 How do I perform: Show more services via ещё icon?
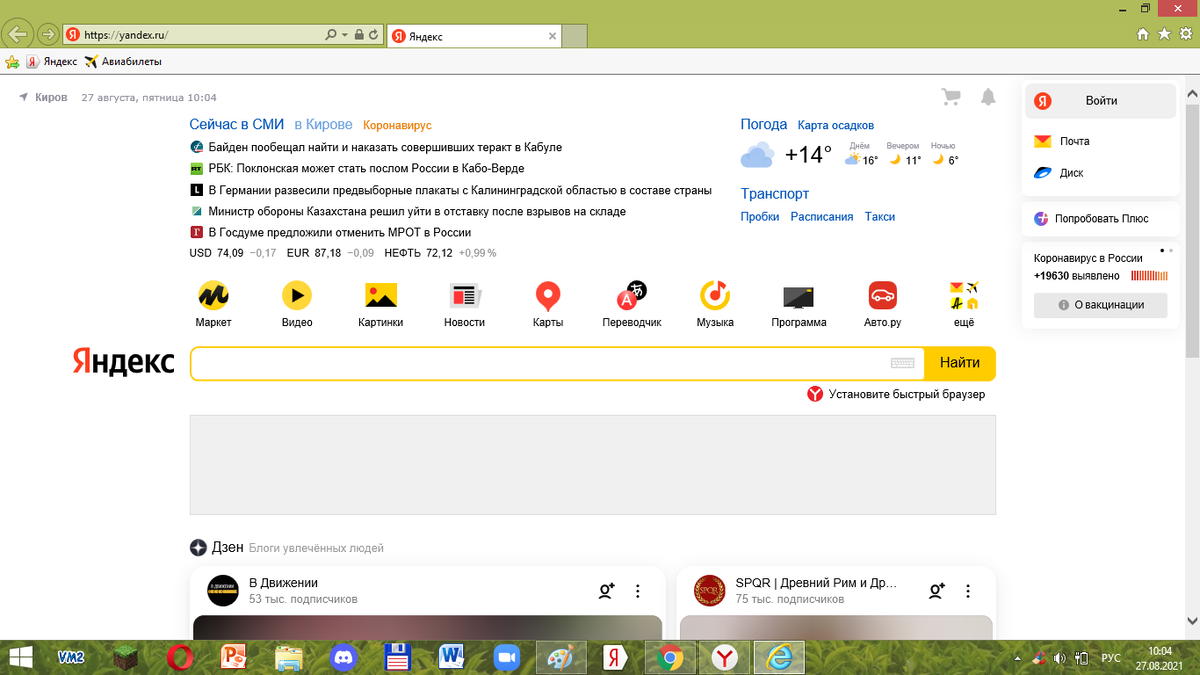pyautogui.click(x=964, y=295)
